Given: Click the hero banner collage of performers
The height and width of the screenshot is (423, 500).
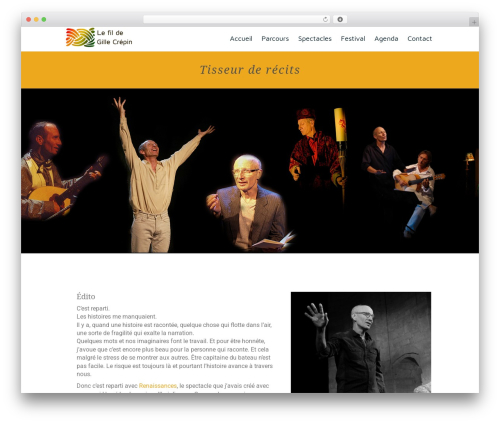Looking at the screenshot, I should (x=250, y=171).
